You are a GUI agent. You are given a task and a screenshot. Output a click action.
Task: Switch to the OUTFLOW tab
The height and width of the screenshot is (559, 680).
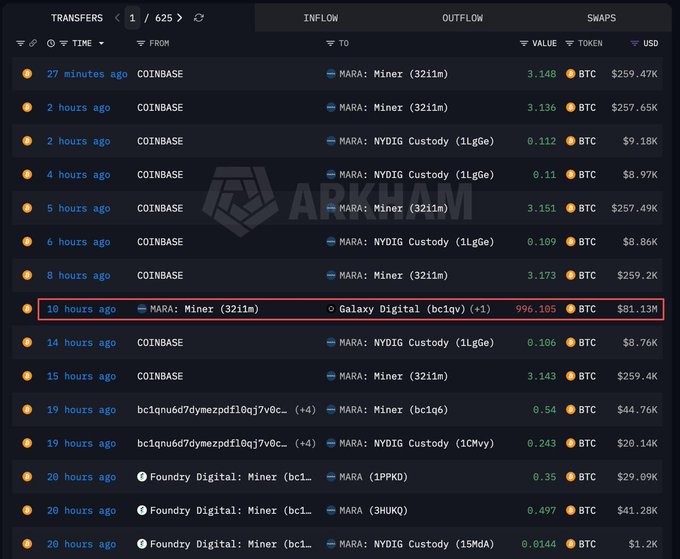tap(462, 18)
